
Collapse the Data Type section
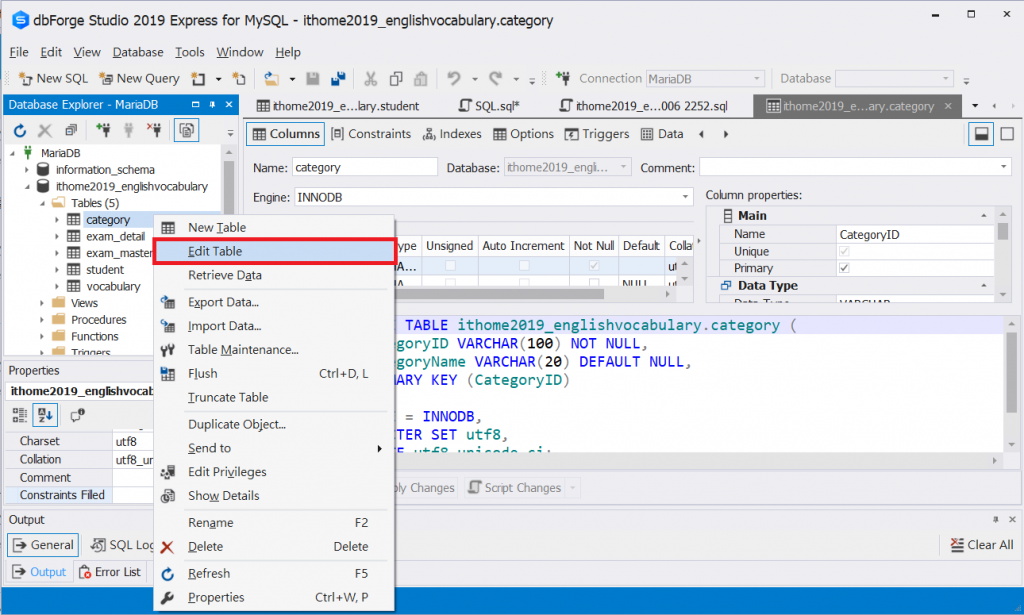(984, 285)
